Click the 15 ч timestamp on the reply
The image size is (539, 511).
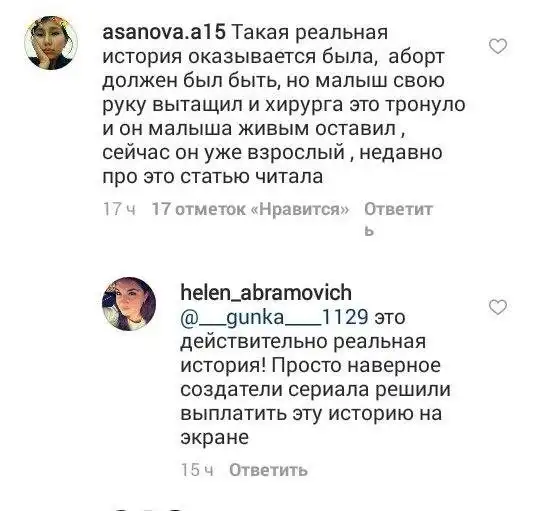197,470
